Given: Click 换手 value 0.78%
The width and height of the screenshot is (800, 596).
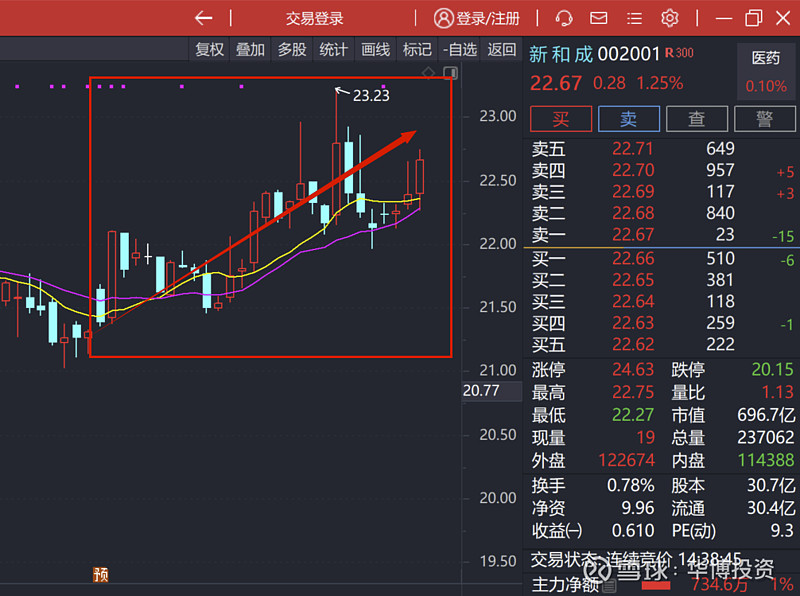Looking at the screenshot, I should click(630, 485).
